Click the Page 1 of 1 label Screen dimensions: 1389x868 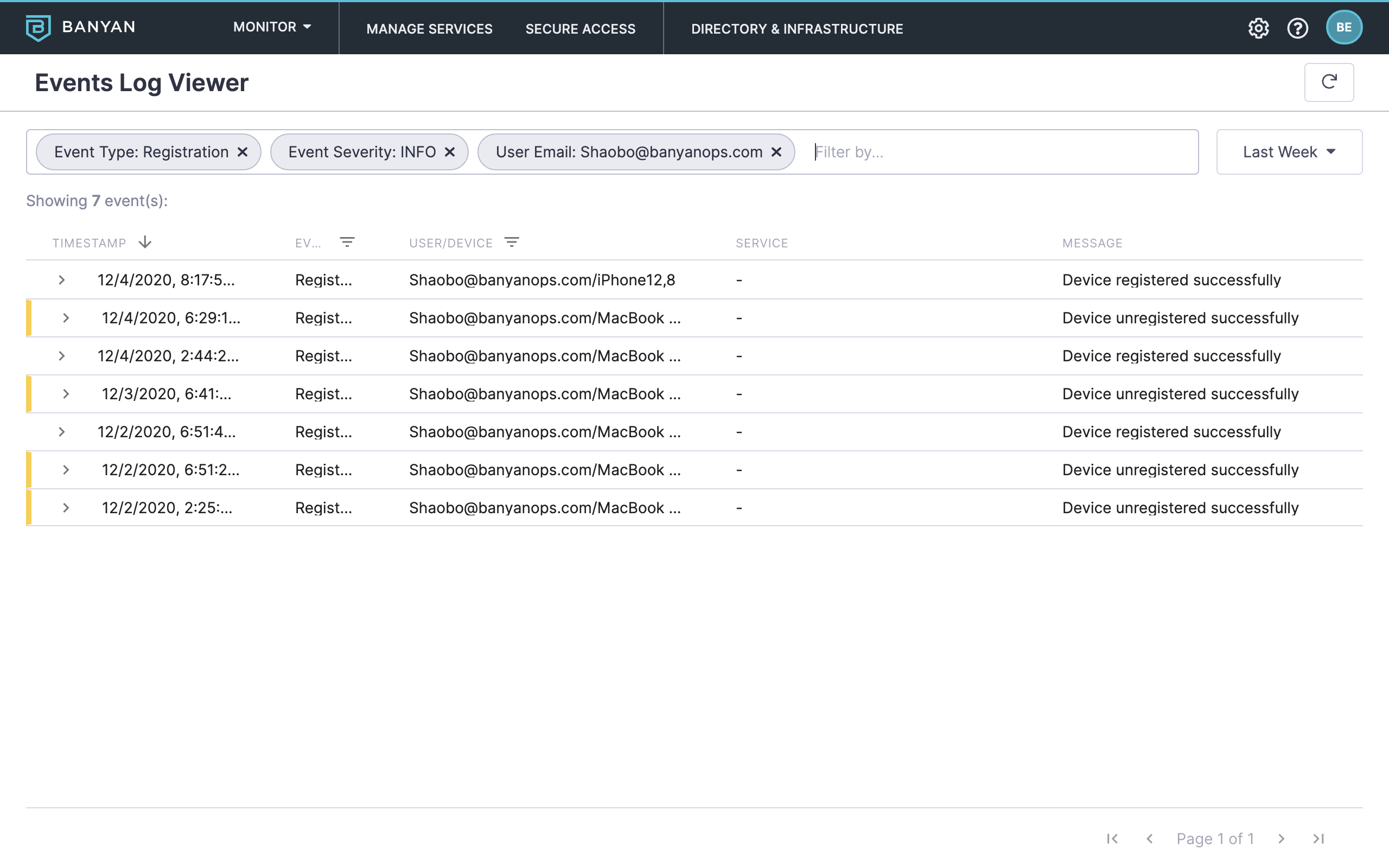coord(1215,839)
